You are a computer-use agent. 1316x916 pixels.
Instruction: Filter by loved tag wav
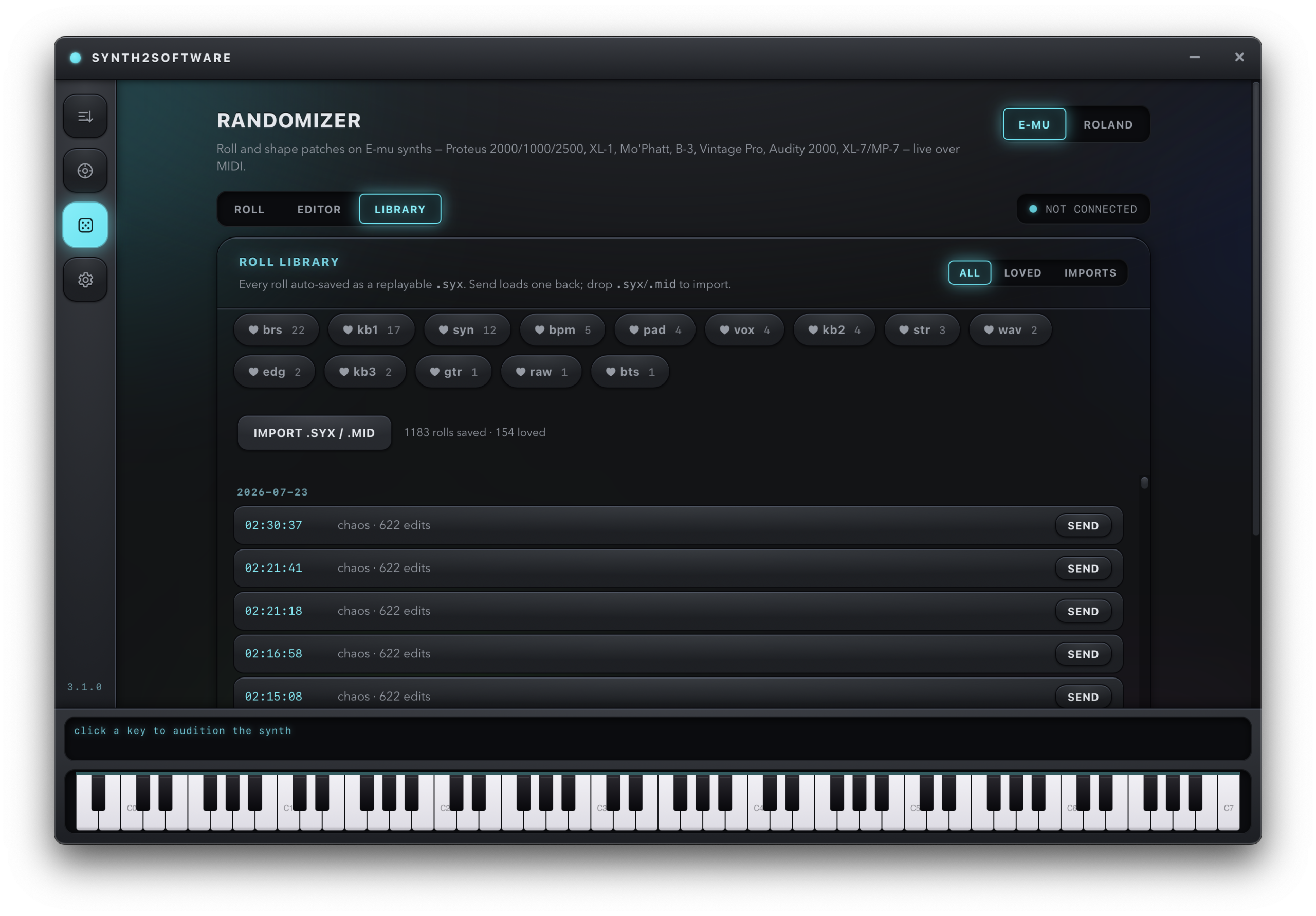(1010, 329)
